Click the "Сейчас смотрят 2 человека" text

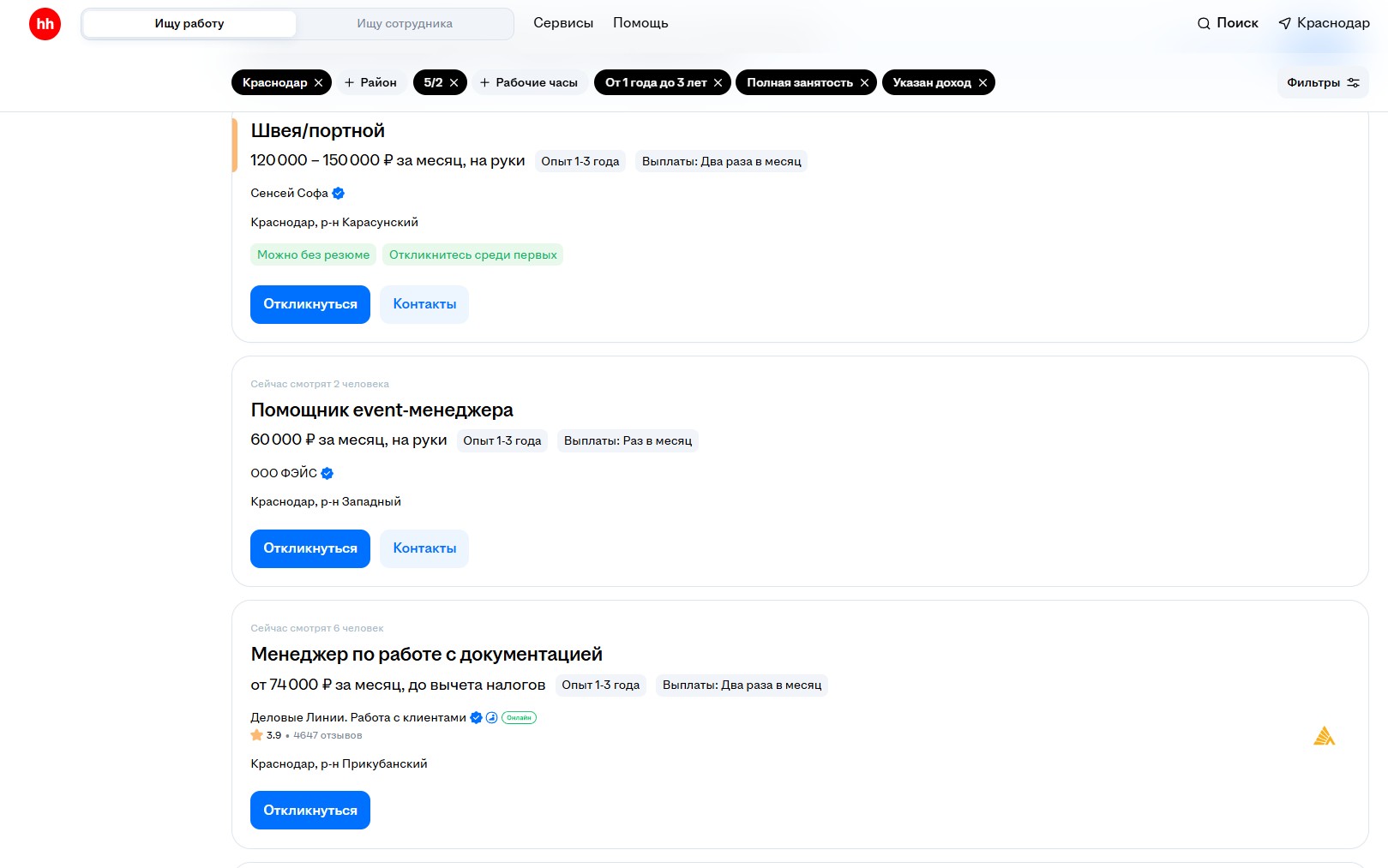[320, 385]
